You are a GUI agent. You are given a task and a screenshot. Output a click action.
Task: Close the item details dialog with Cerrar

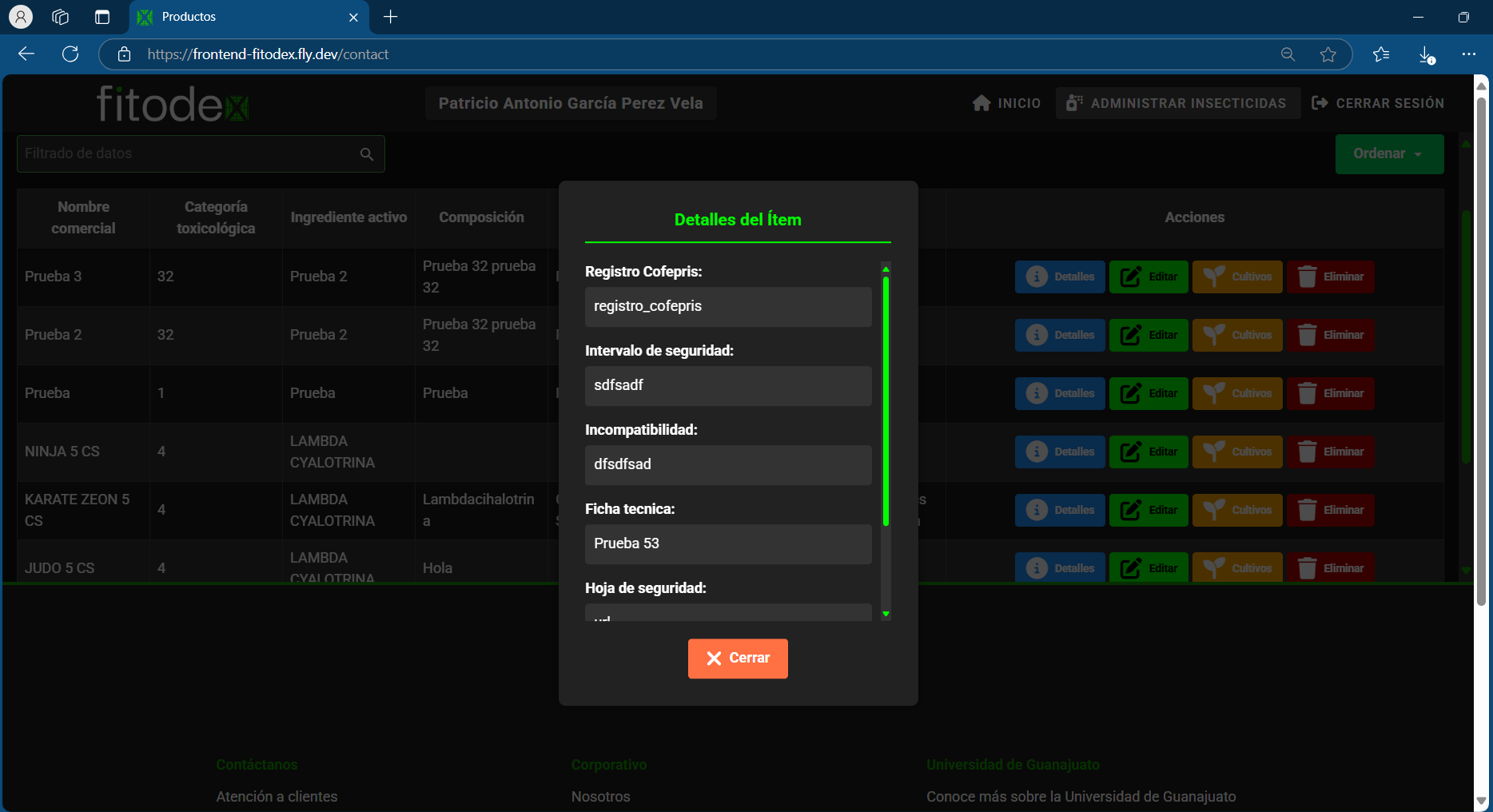coord(738,658)
